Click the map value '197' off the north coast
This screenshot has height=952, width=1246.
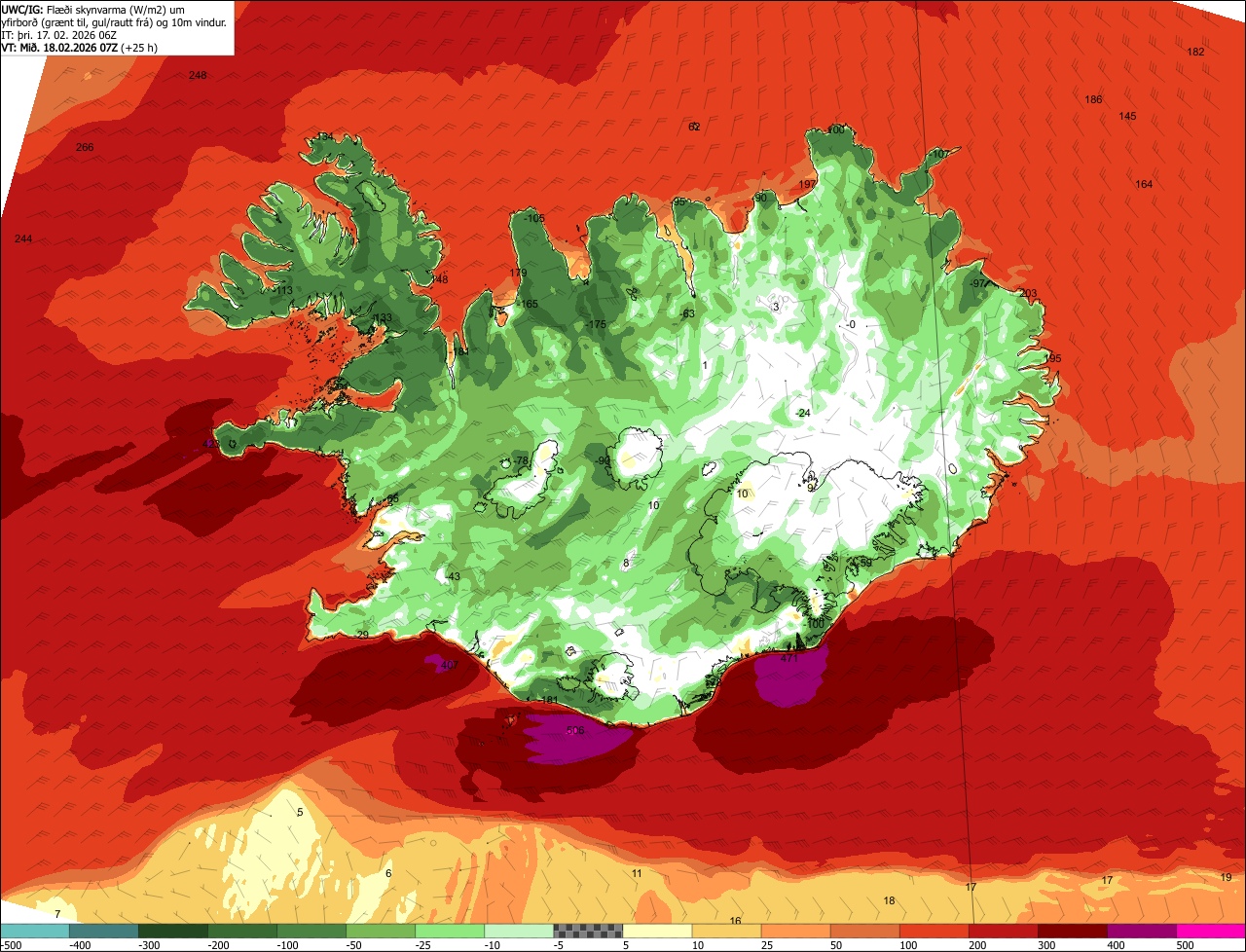pyautogui.click(x=807, y=184)
